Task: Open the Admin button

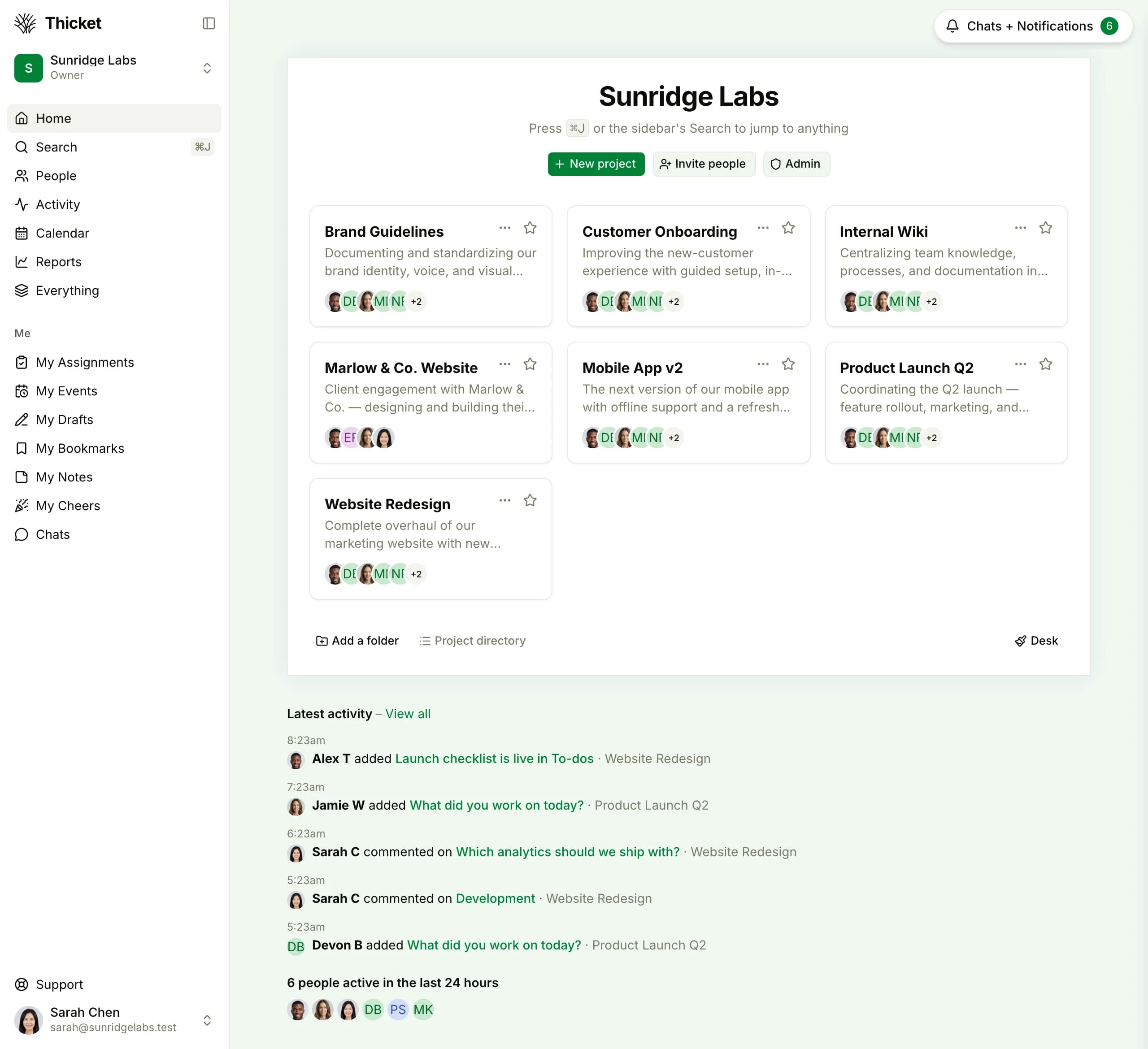Action: pos(796,164)
